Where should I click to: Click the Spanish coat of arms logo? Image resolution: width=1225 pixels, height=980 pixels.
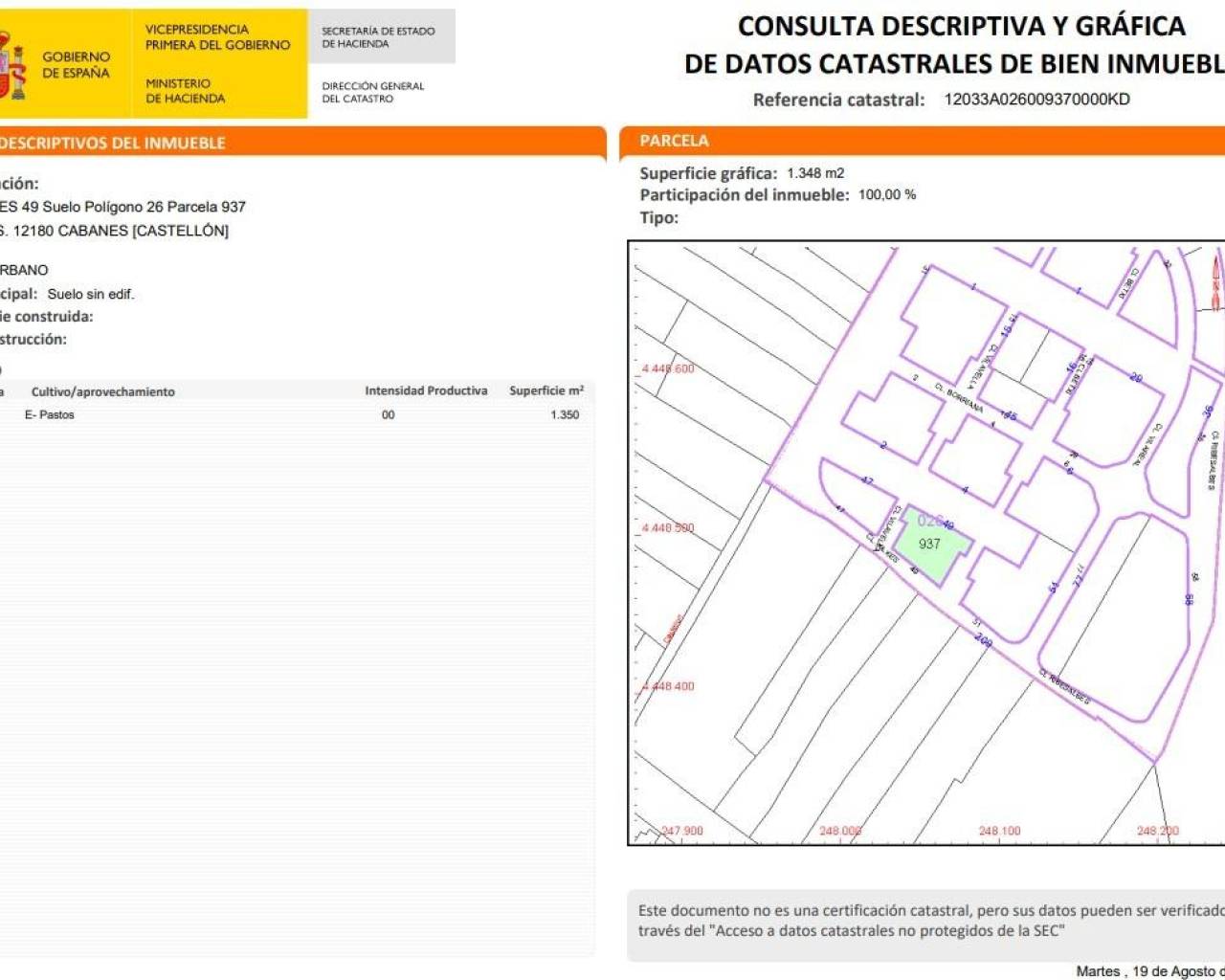tap(11, 65)
